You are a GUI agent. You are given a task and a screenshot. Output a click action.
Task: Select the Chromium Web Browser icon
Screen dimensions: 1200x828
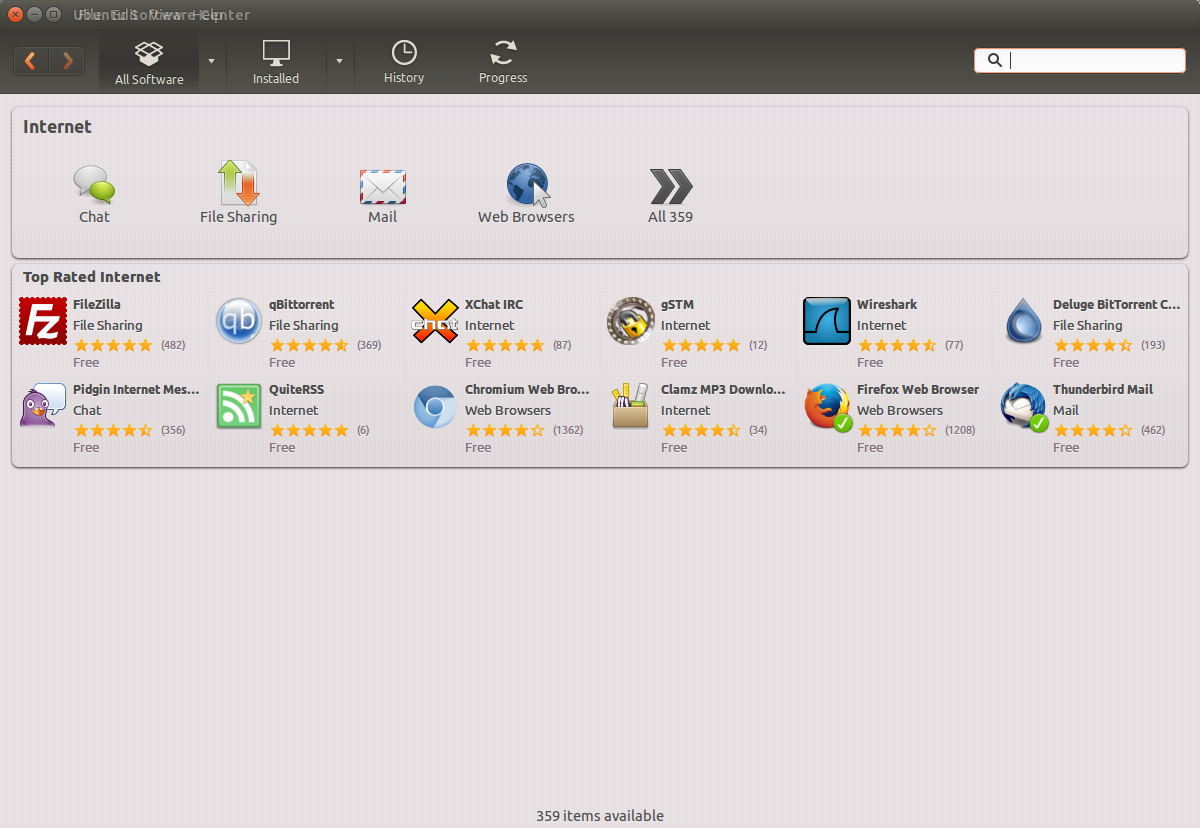tap(435, 406)
